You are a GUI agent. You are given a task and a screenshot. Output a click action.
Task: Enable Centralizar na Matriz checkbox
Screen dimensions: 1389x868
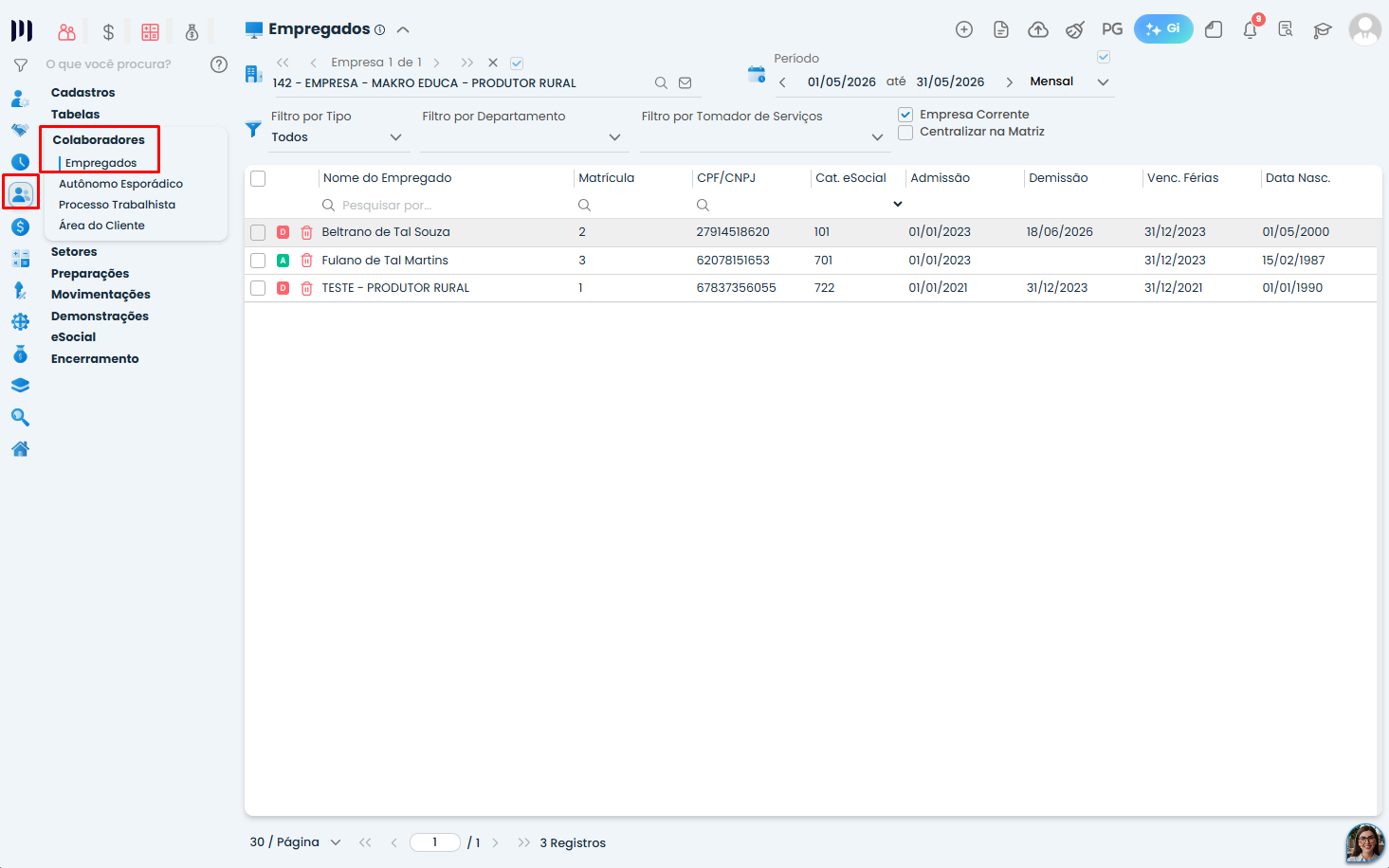(905, 133)
